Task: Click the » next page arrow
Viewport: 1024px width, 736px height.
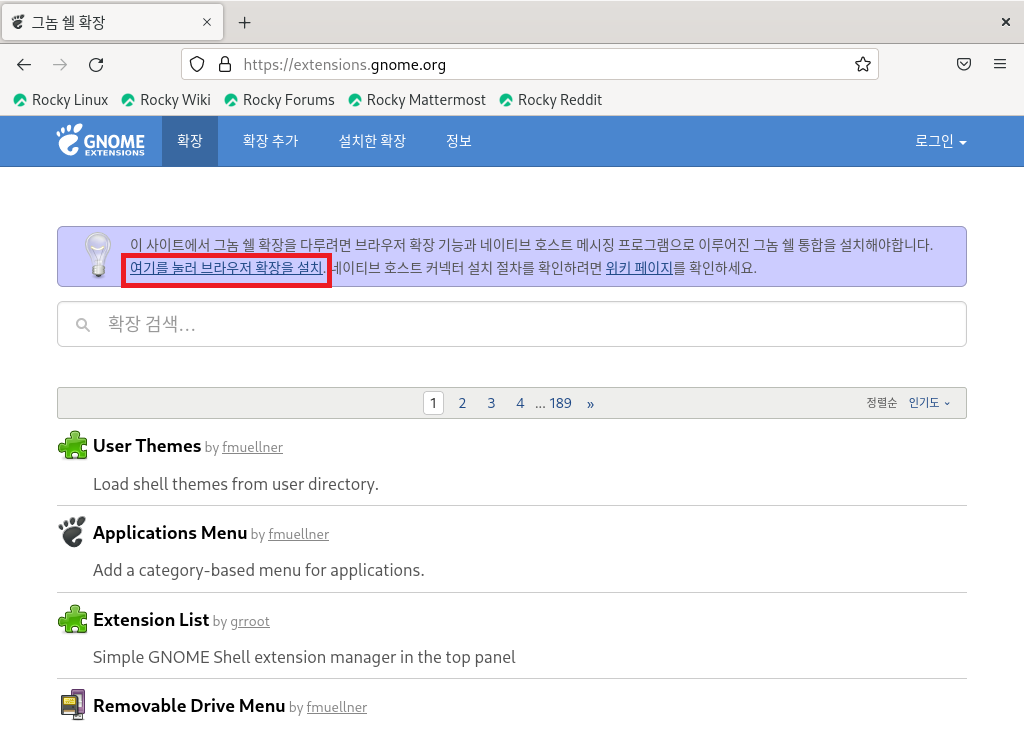Action: tap(590, 404)
